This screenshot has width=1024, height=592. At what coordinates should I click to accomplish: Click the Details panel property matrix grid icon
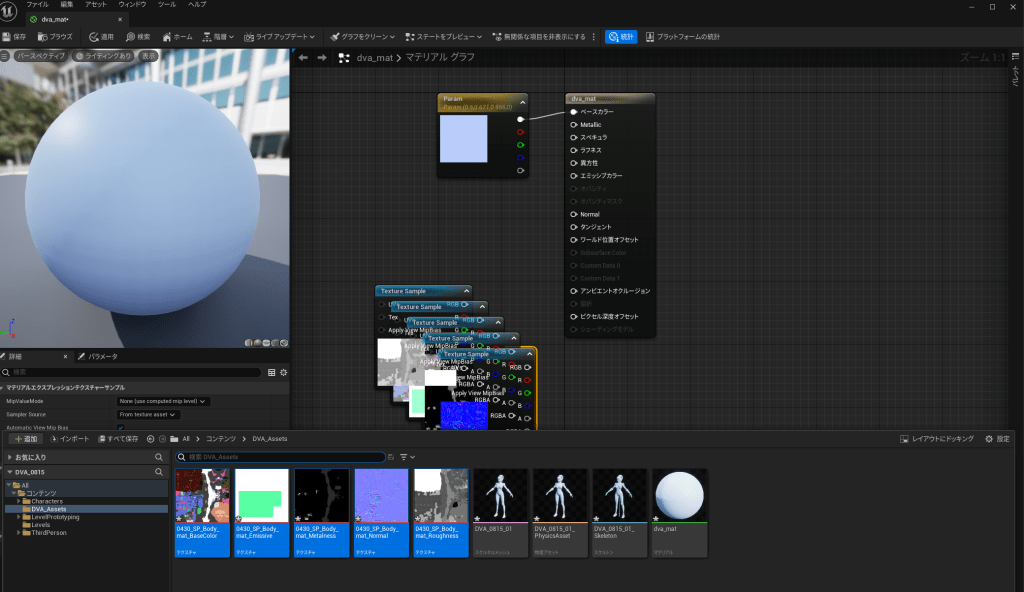(x=271, y=372)
